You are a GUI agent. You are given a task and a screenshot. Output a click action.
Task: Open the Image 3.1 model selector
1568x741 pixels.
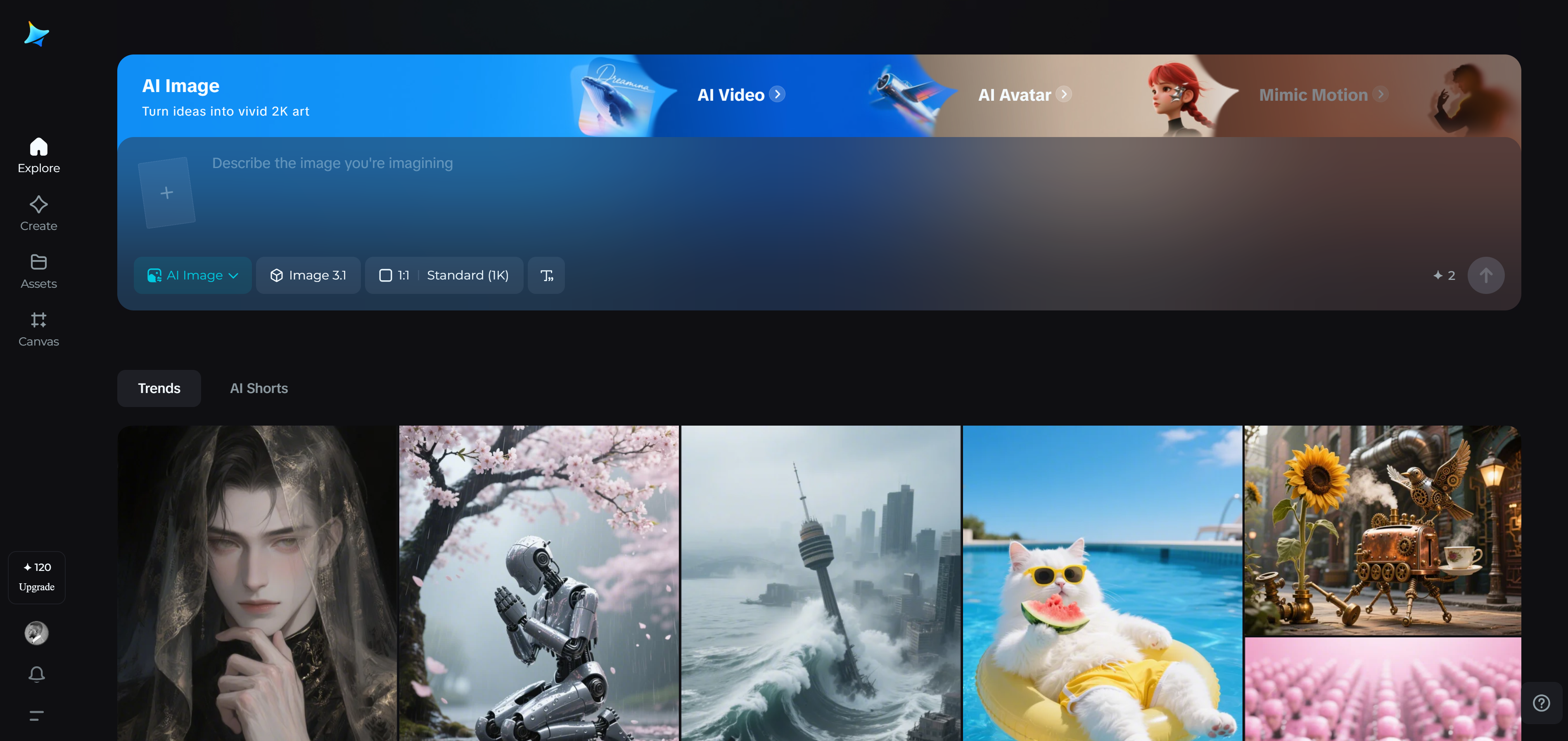click(308, 275)
